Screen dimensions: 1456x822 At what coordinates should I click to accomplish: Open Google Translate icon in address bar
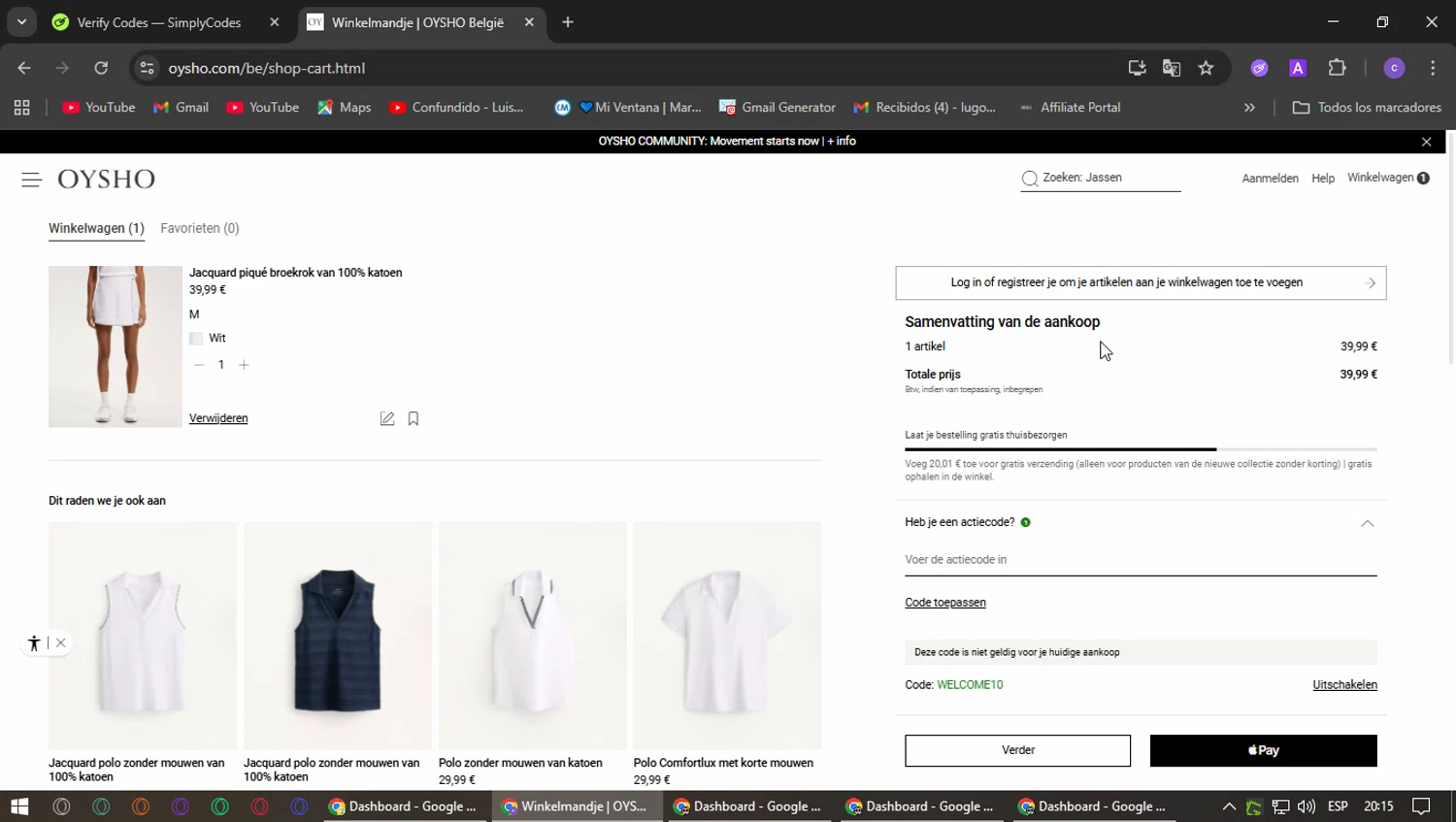(x=1172, y=68)
